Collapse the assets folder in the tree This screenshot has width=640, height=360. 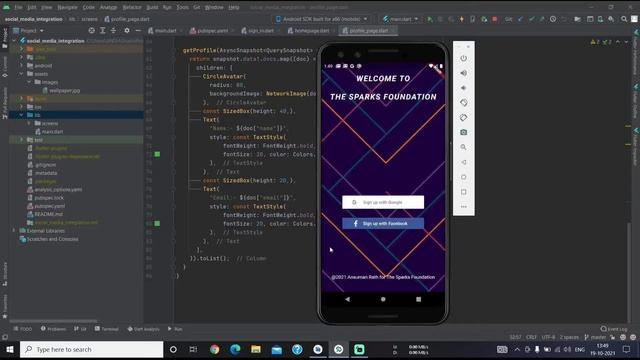(22, 74)
